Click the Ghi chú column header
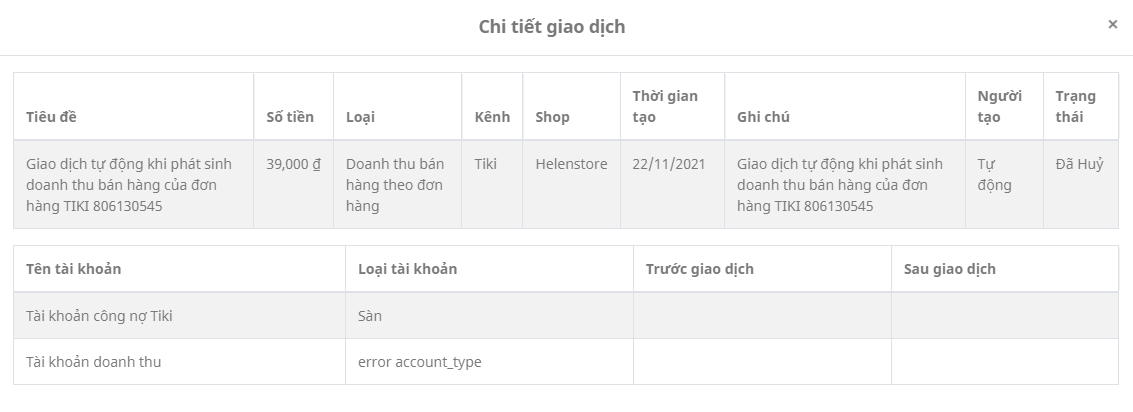Screen dimensions: 1133x412 coord(763,117)
